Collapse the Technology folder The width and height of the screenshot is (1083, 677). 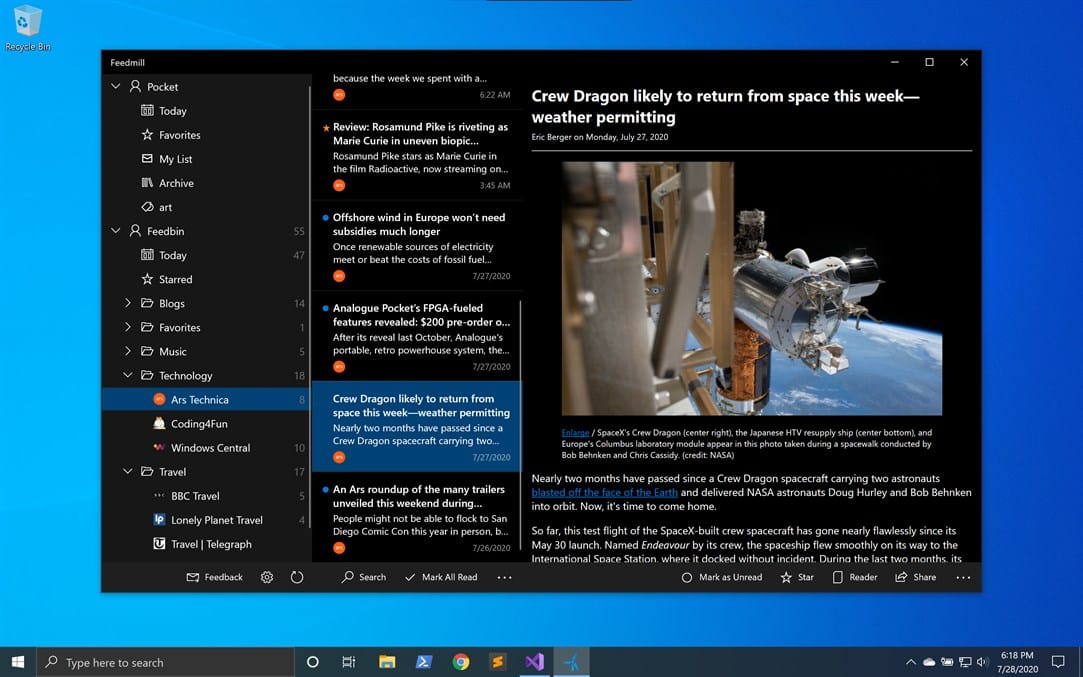128,376
